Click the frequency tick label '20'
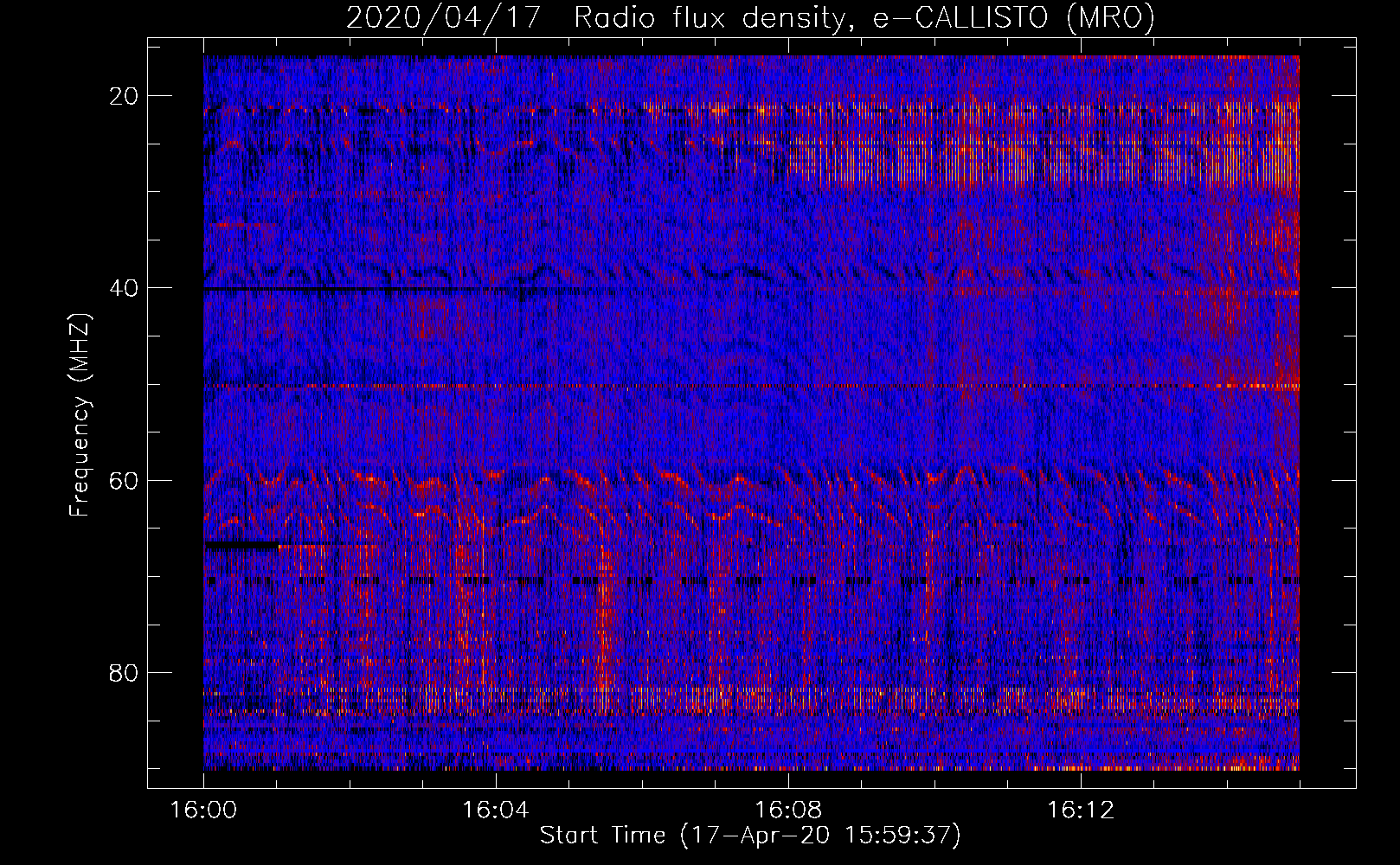The image size is (1400, 865). 125,96
